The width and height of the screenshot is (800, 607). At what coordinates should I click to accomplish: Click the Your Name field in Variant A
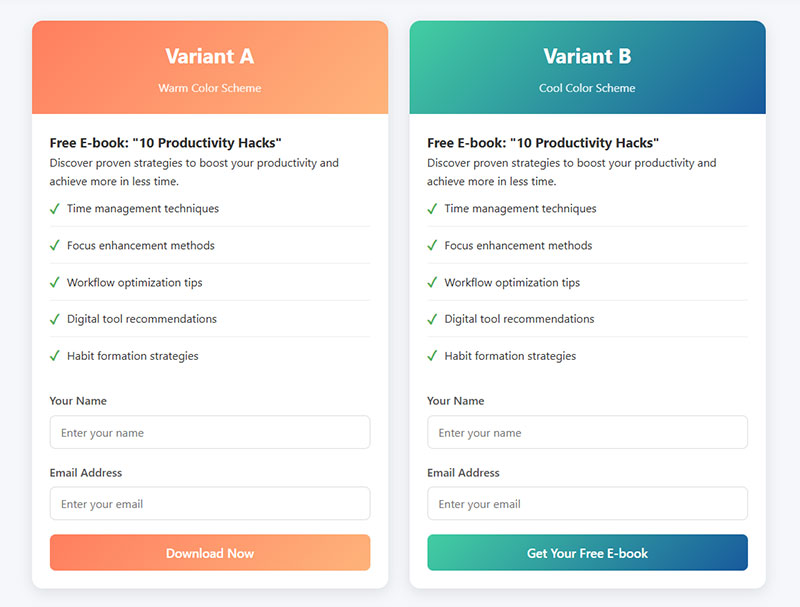pyautogui.click(x=210, y=432)
